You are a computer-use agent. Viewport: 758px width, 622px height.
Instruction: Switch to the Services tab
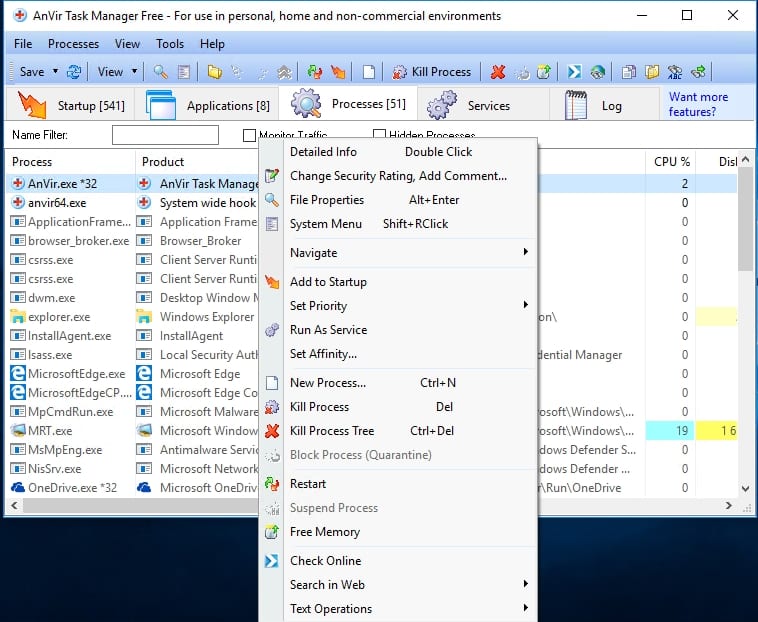[483, 105]
